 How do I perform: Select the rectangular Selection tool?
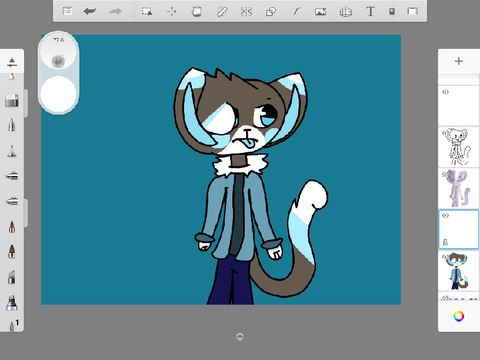tap(147, 11)
